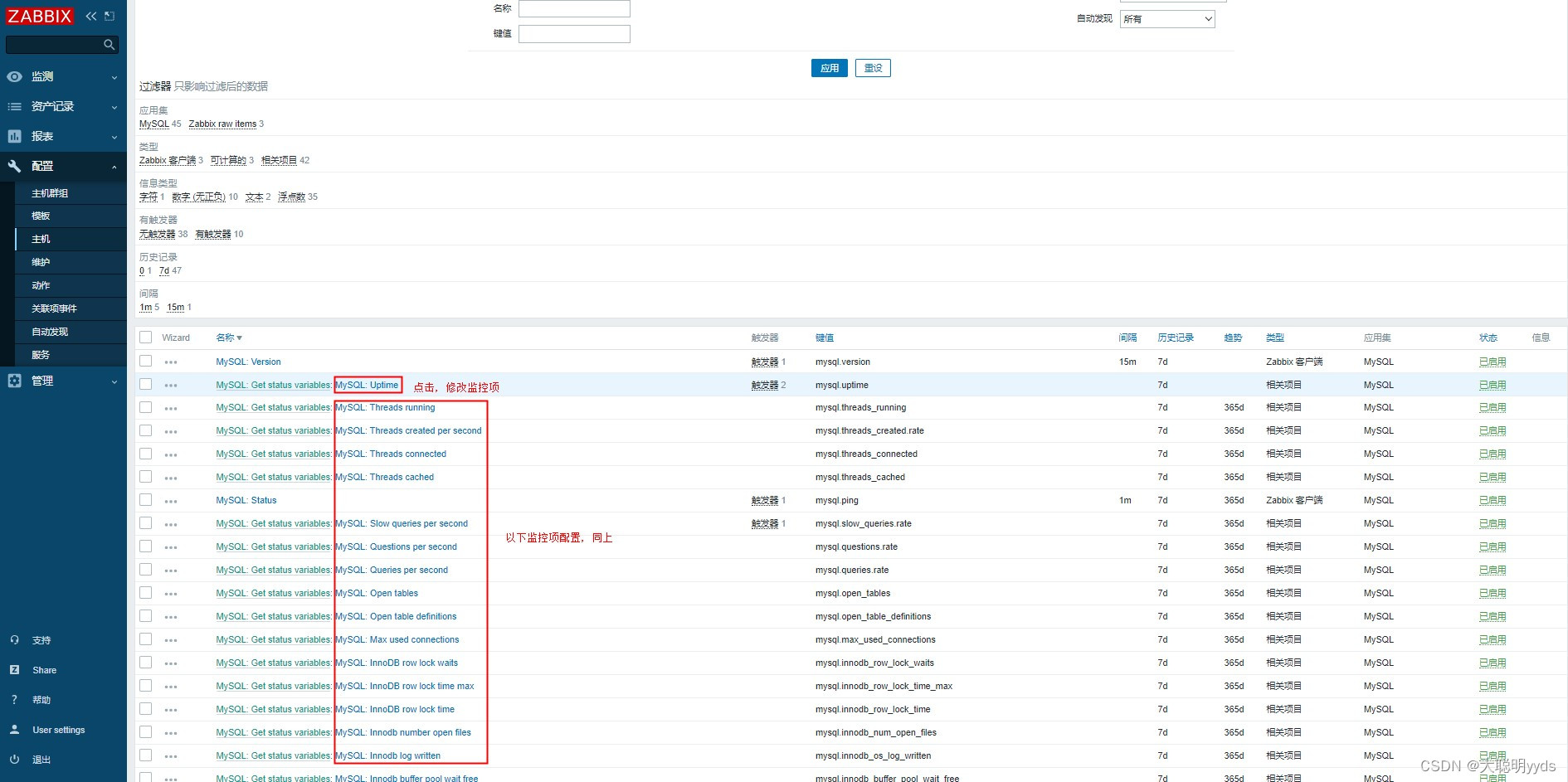1568x782 pixels.
Task: Toggle the select-all checkbox in table header
Action: [146, 338]
